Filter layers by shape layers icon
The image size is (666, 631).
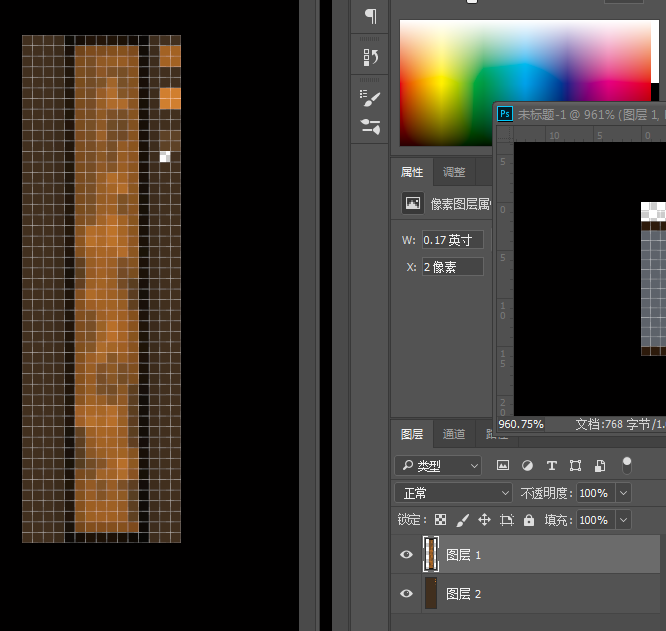point(576,466)
